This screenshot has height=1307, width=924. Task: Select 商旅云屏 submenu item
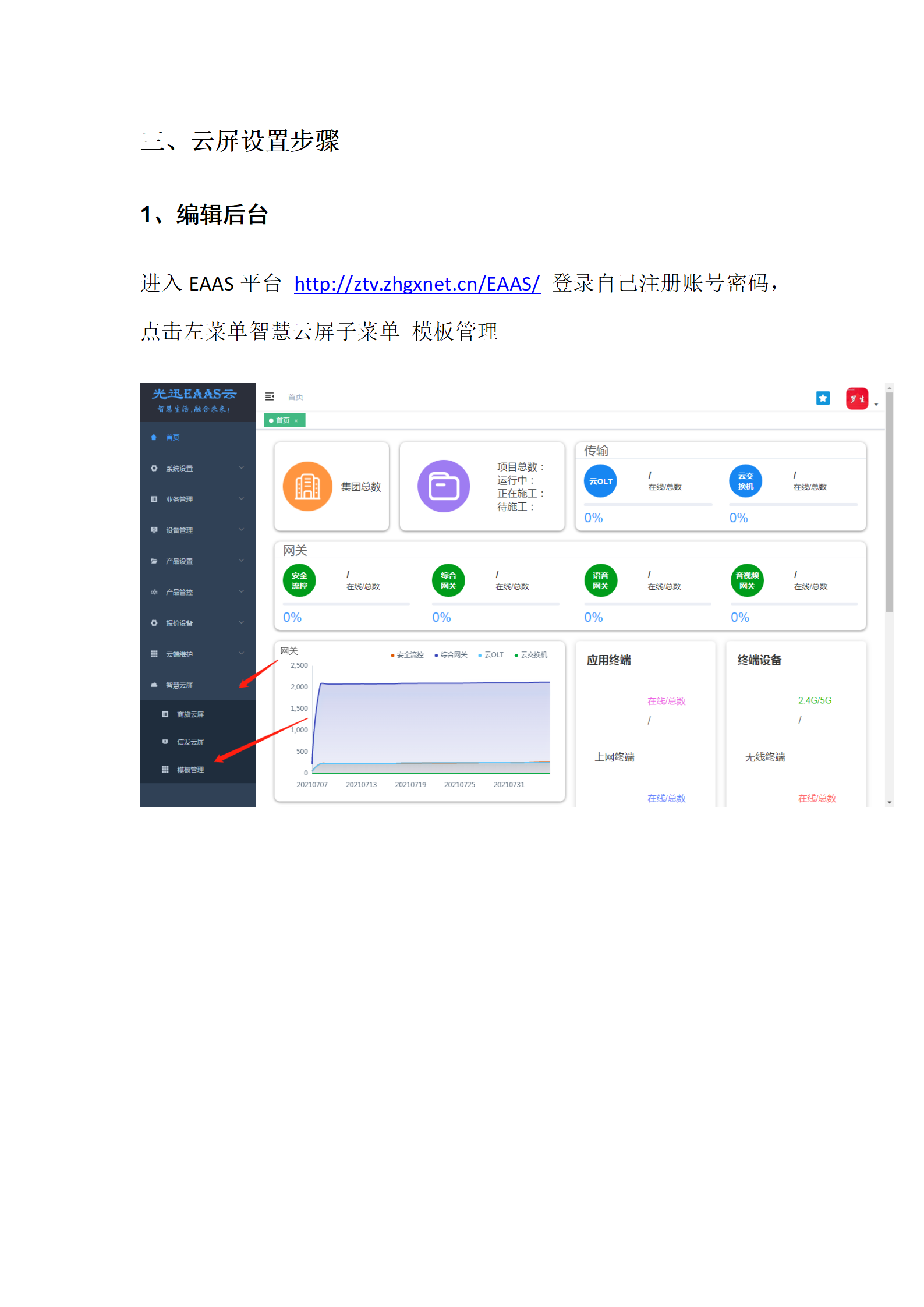[197, 714]
